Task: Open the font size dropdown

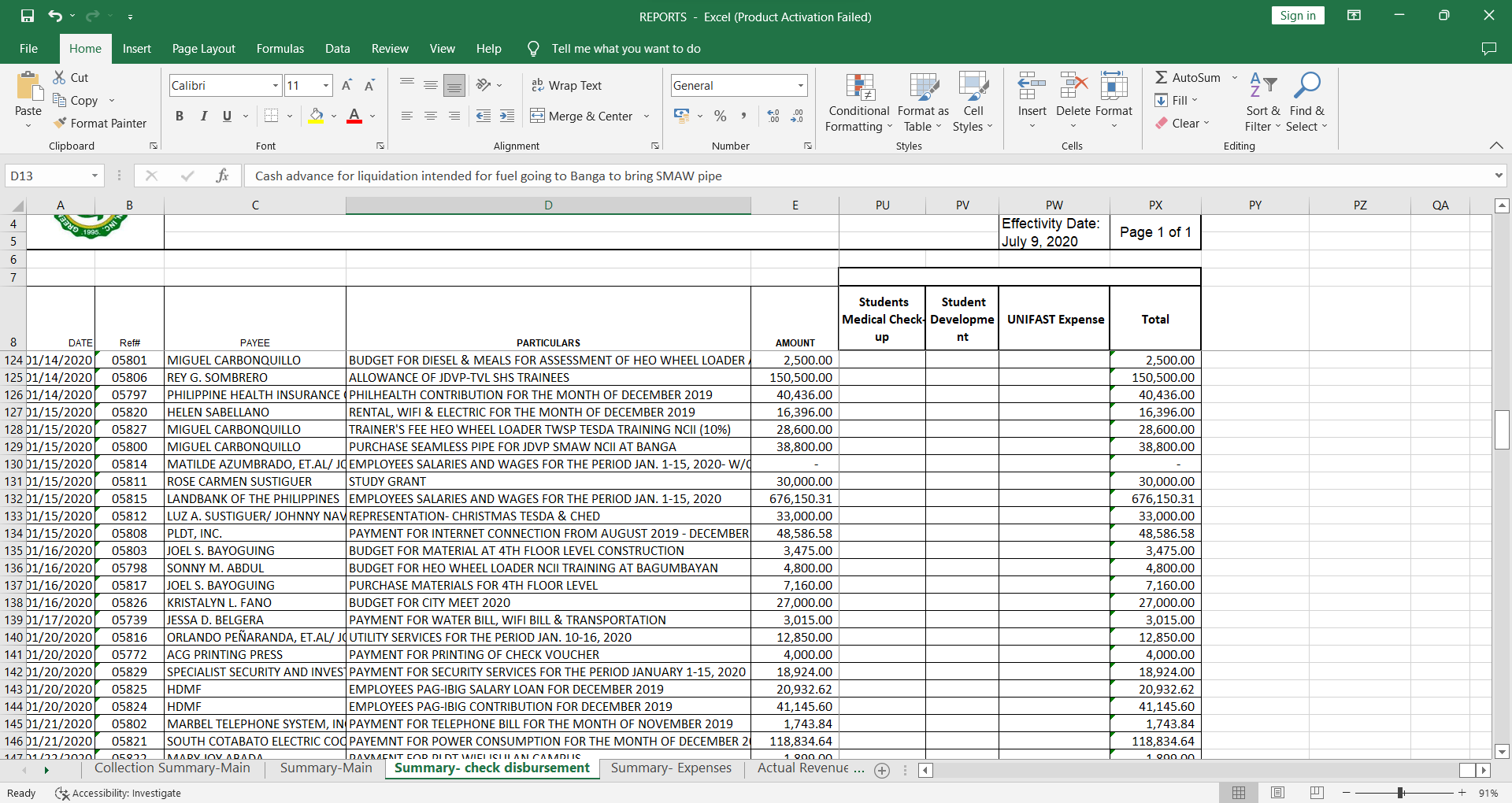Action: pos(326,85)
